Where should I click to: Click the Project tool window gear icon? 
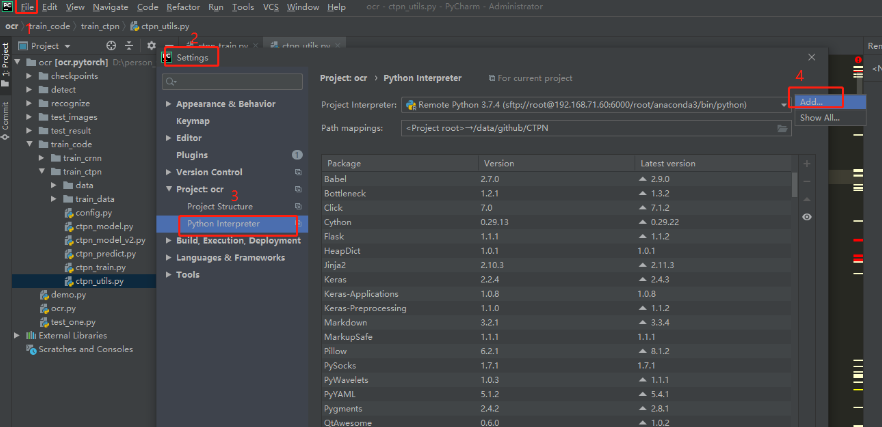pos(151,46)
